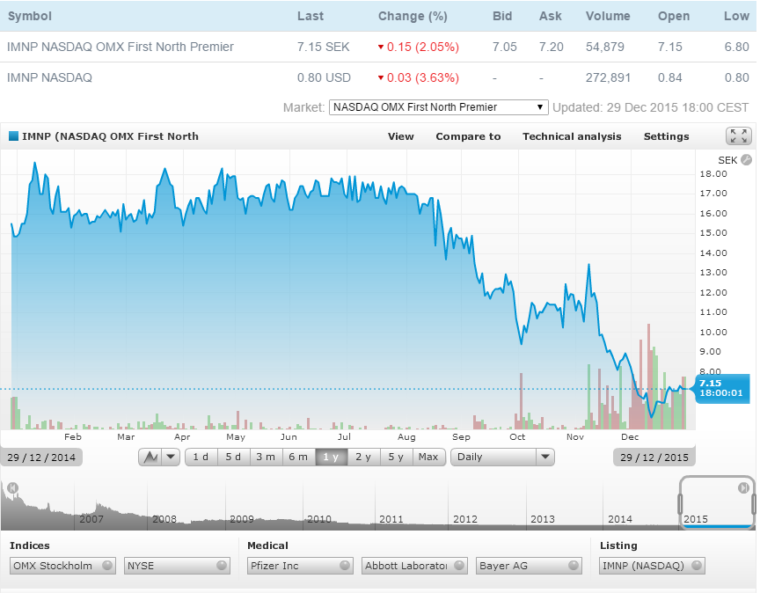Click the blue IMNP series legend square
760x593 pixels.
tap(14, 136)
